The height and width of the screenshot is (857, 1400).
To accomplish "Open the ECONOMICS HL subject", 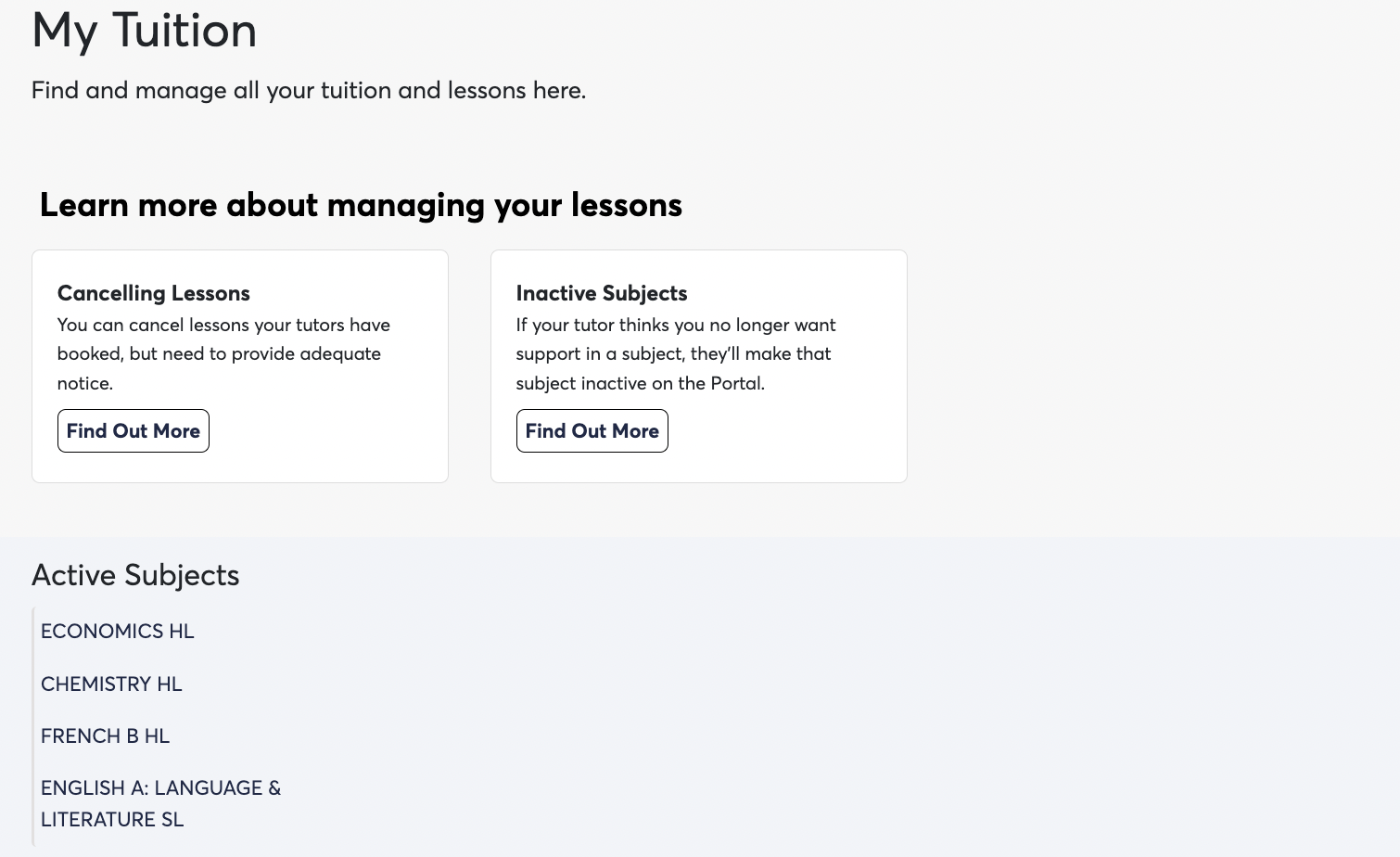I will (118, 632).
